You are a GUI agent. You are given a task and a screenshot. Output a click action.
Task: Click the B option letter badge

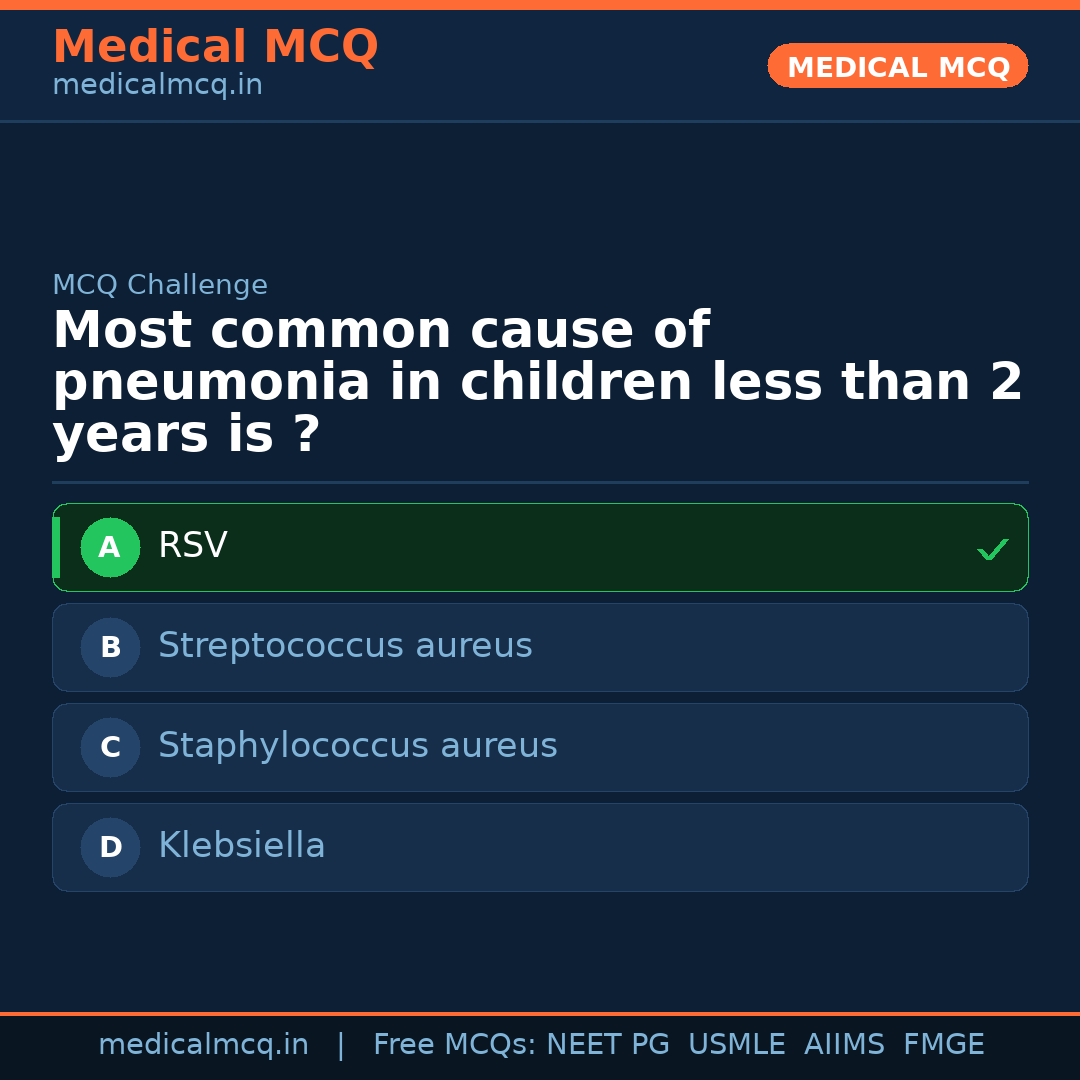point(110,647)
